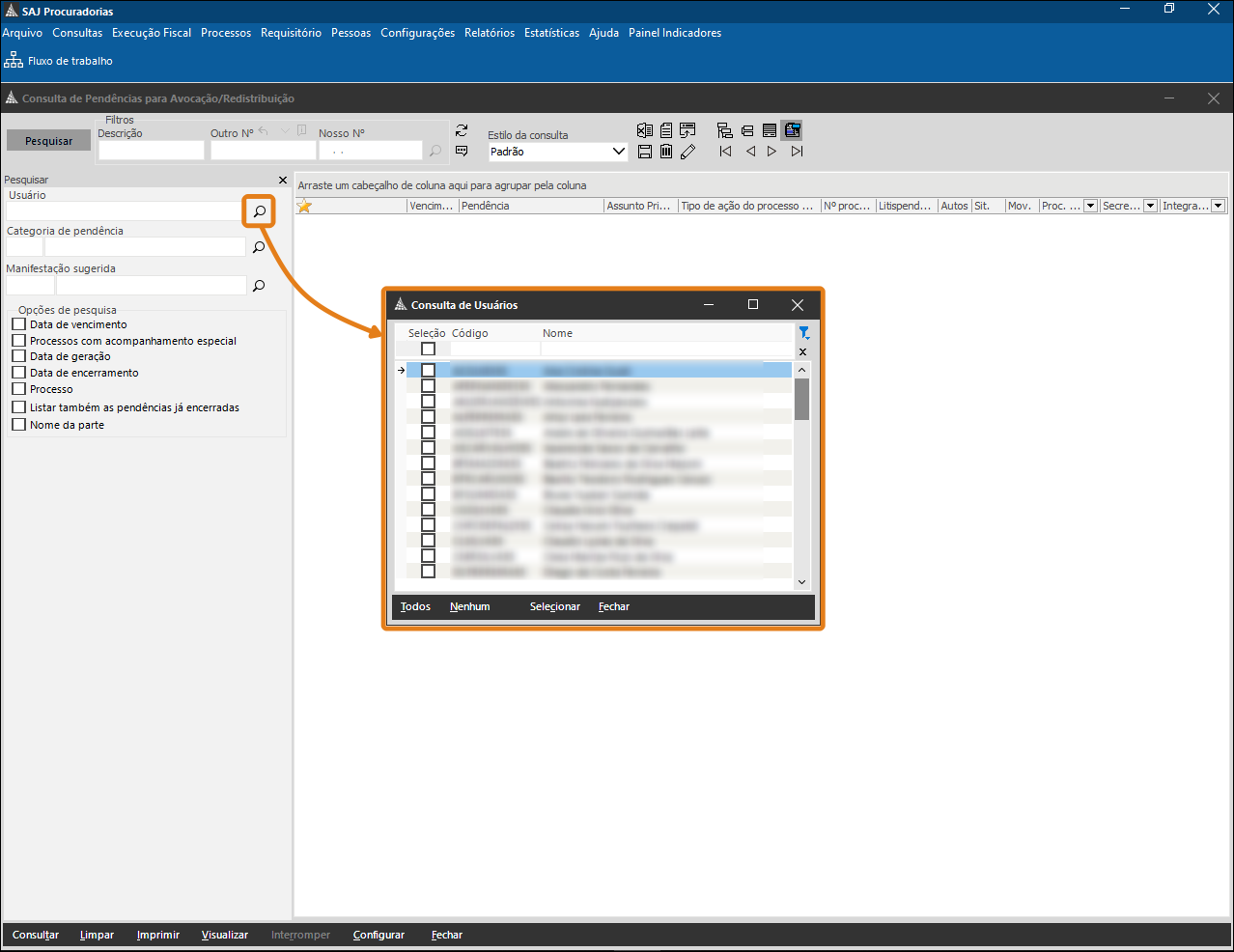Toggle Listar também as pendências já encerradas
Image resolution: width=1234 pixels, height=952 pixels.
pyautogui.click(x=19, y=407)
